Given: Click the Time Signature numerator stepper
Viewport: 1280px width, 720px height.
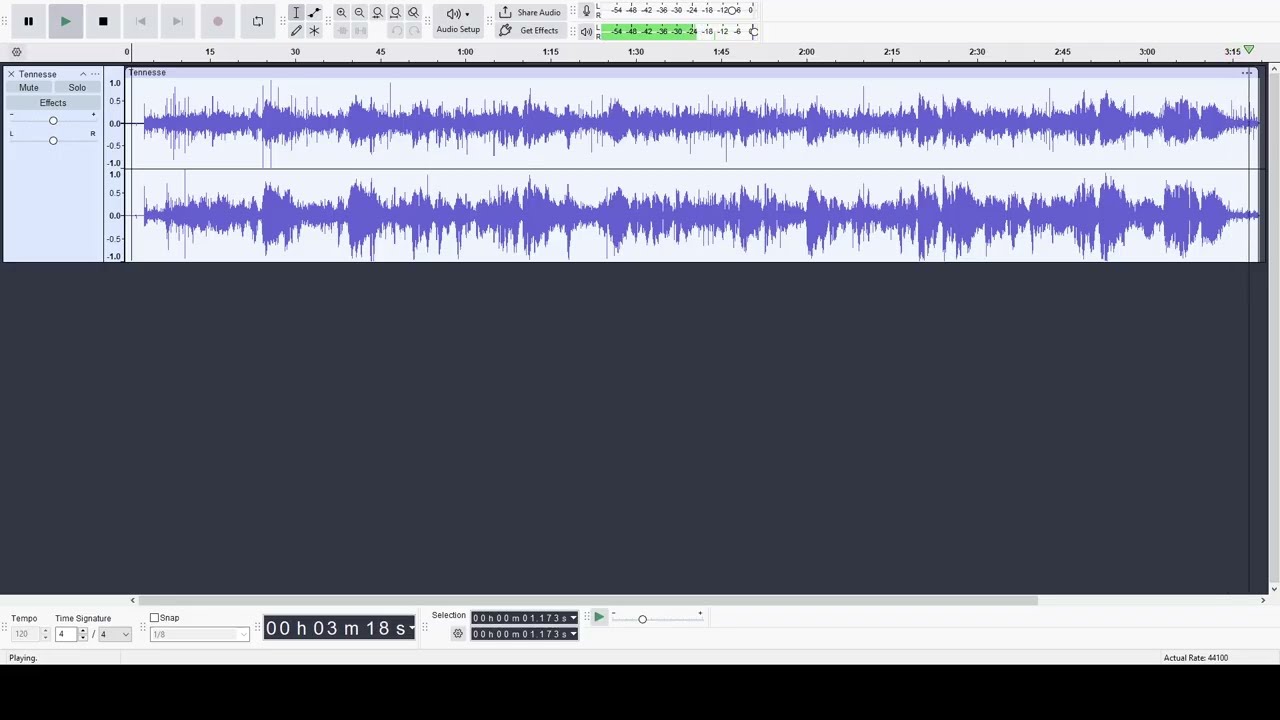Looking at the screenshot, I should (83, 634).
